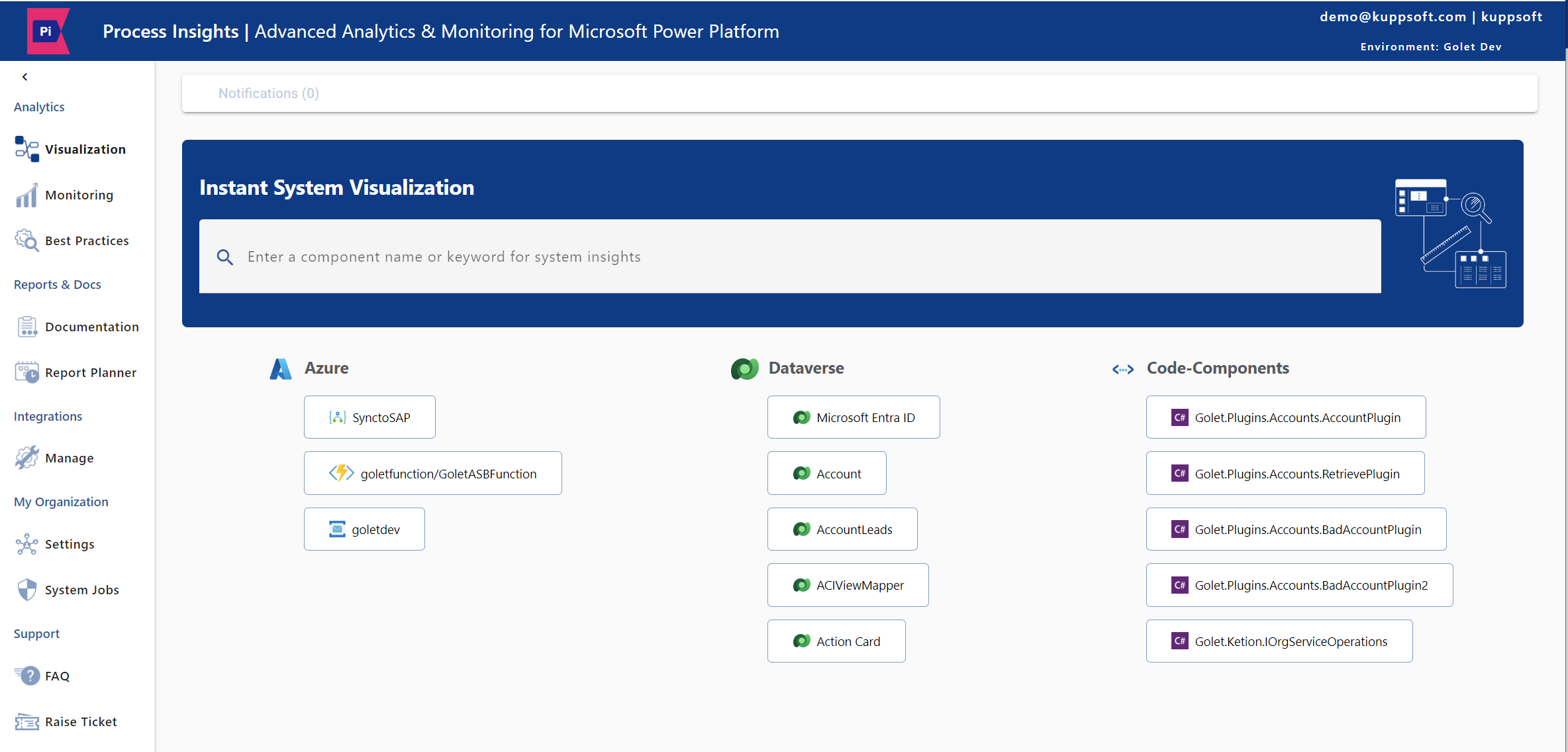1568x752 pixels.
Task: Click the Instant System Visualization title
Action: tap(336, 188)
